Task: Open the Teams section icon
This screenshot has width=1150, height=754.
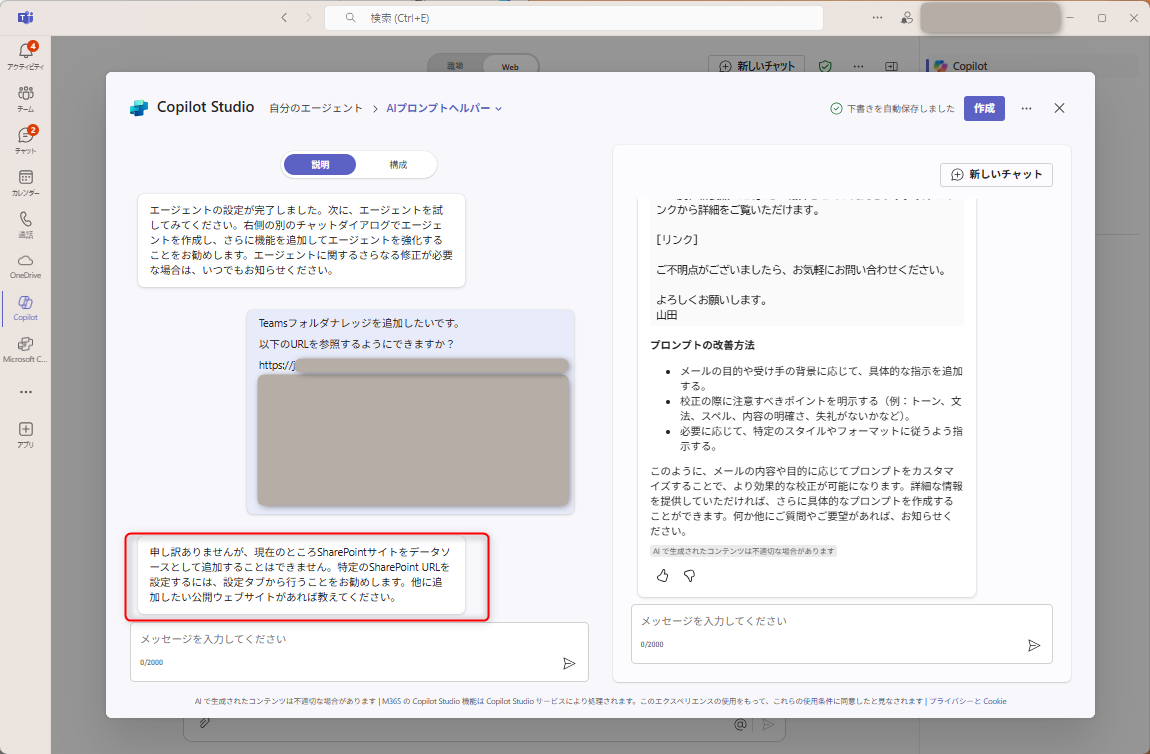Action: click(26, 98)
